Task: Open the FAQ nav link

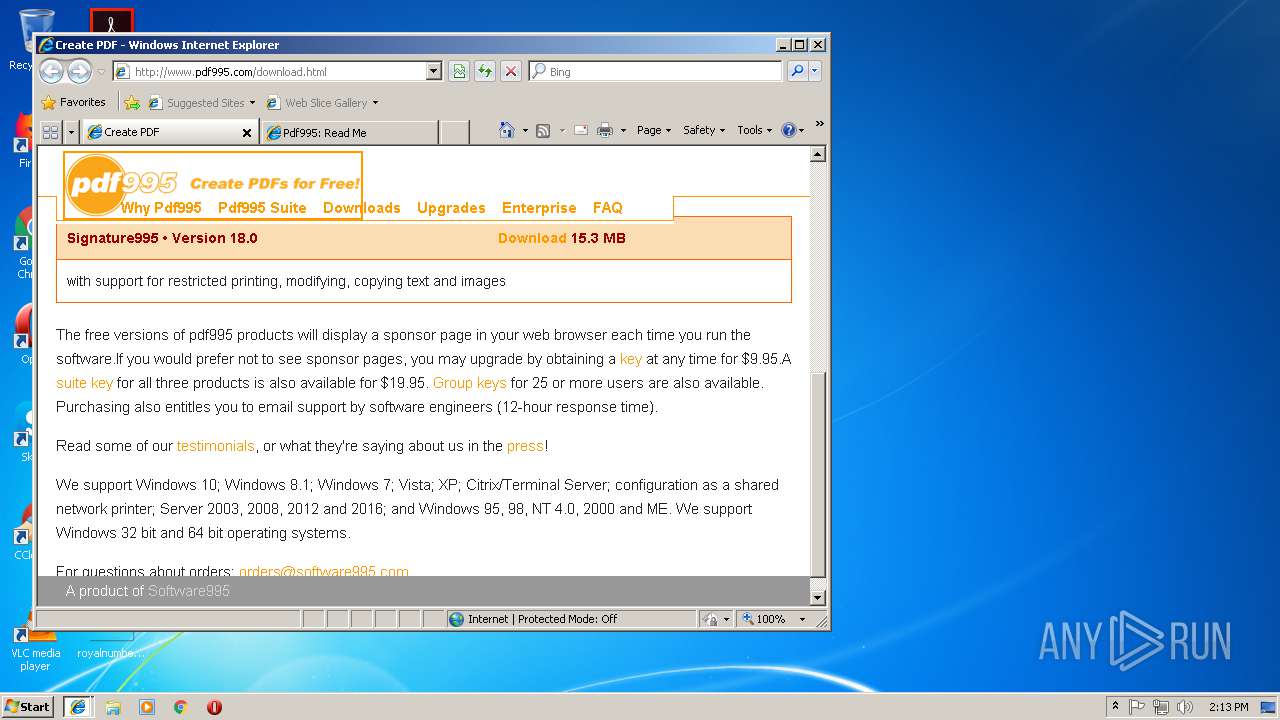Action: pyautogui.click(x=608, y=208)
